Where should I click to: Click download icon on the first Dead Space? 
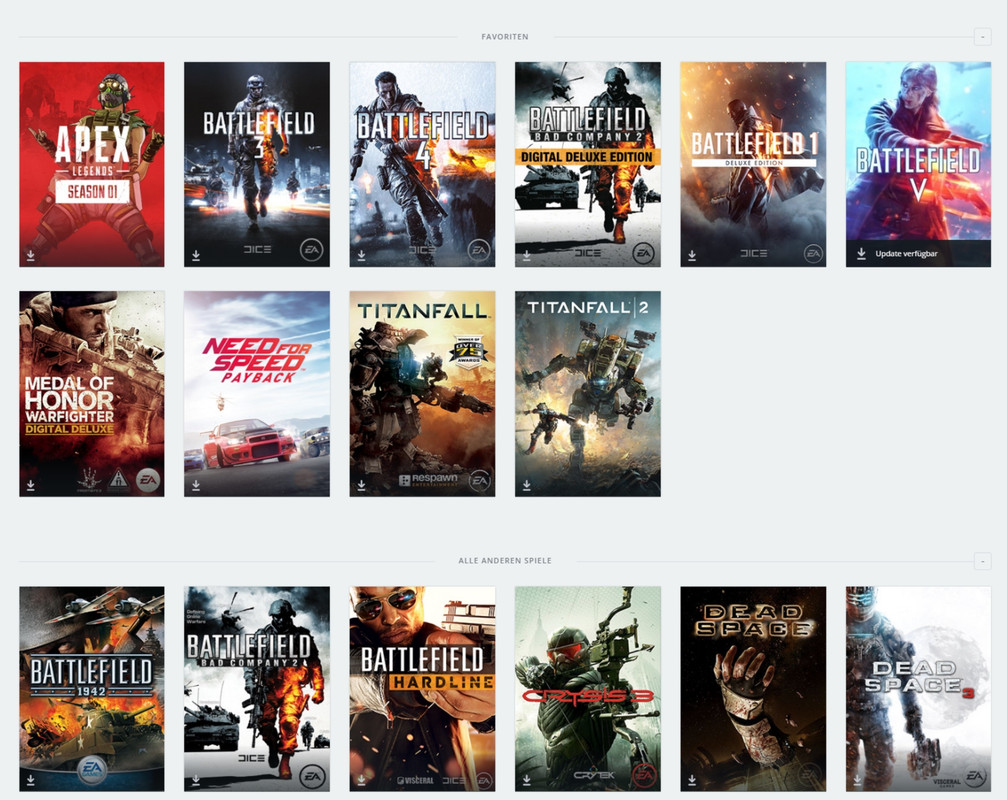[692, 780]
